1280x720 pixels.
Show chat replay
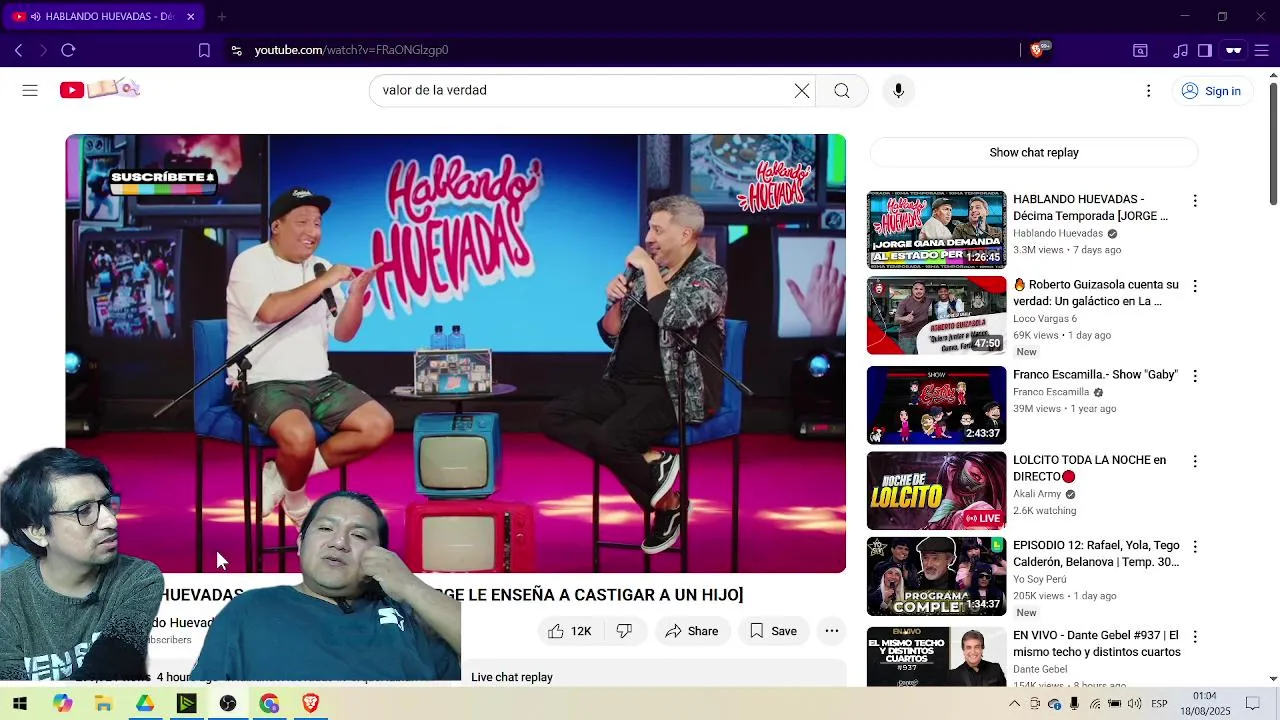[x=1034, y=153]
